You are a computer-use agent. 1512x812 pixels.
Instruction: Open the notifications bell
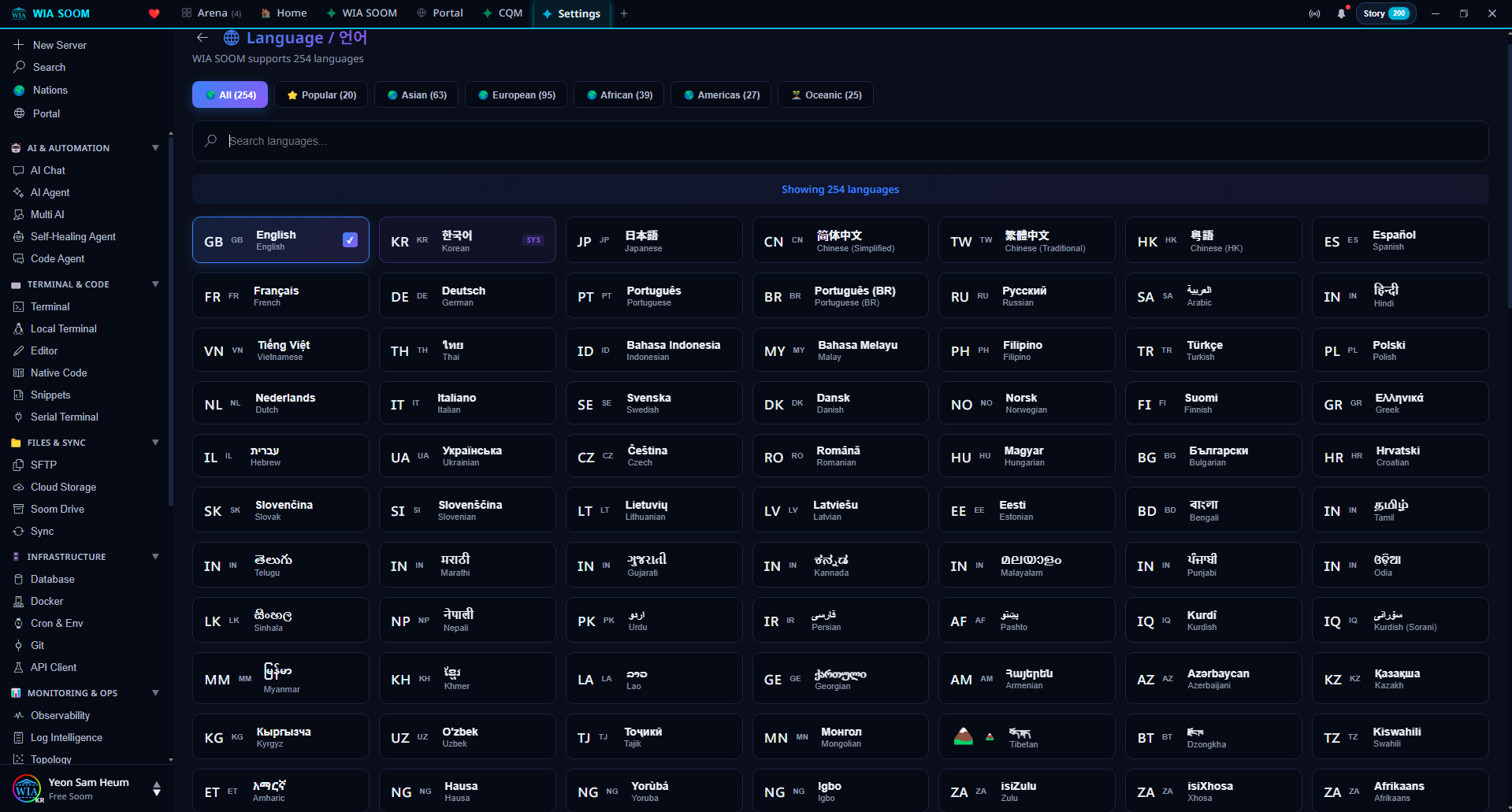click(1341, 13)
